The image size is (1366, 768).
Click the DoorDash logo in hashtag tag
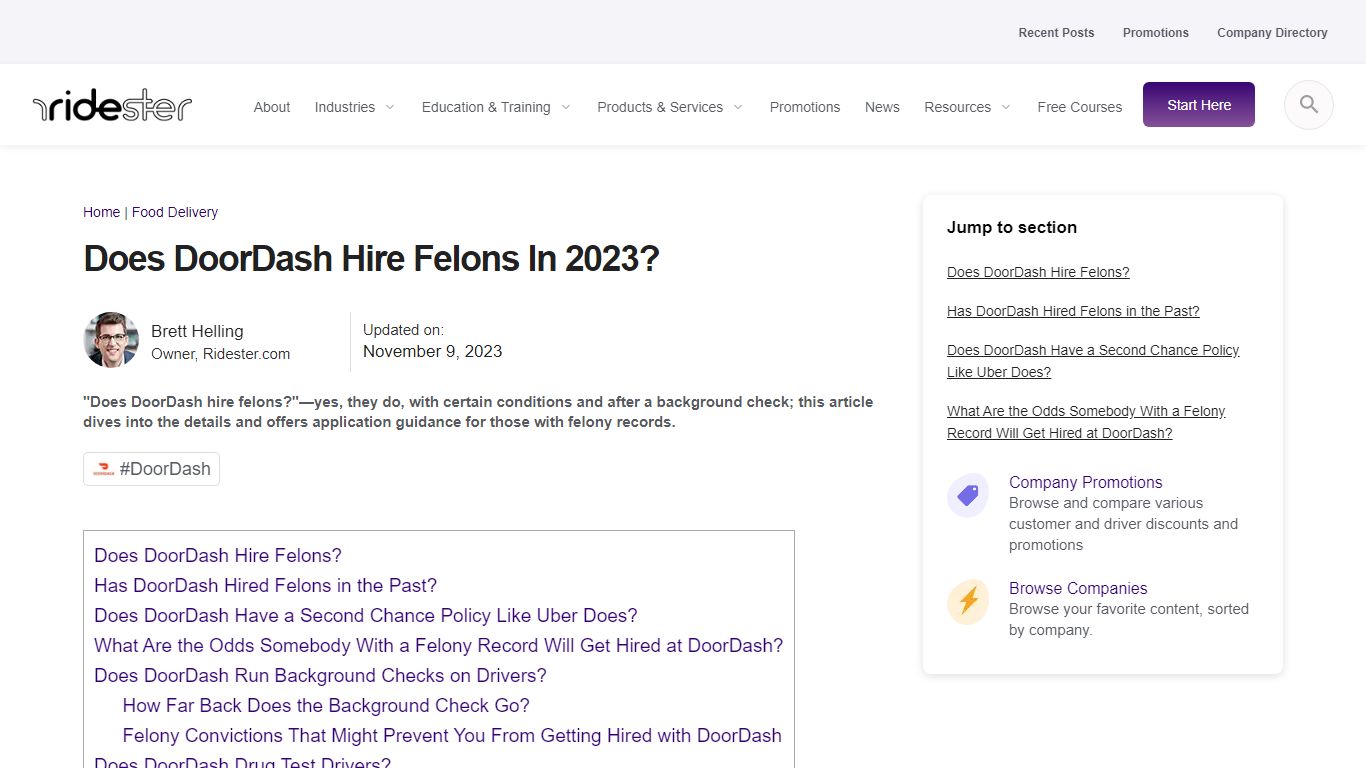[104, 469]
